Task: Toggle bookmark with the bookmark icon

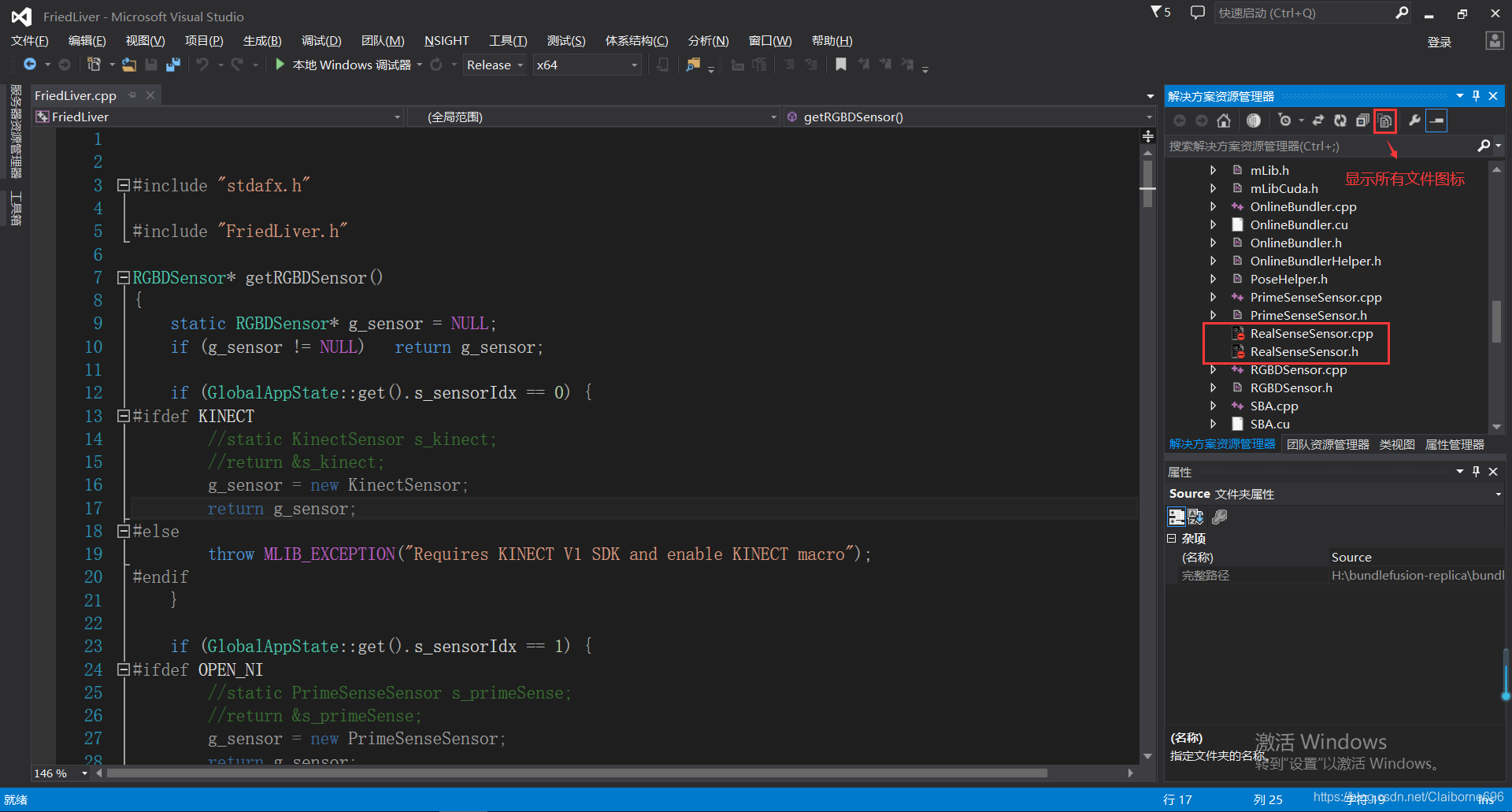Action: (x=841, y=65)
